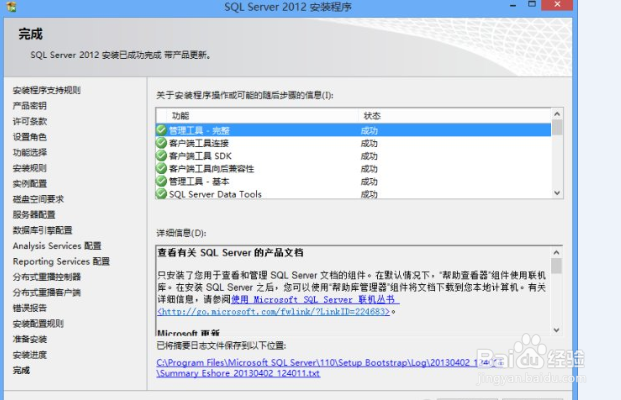Open the Setup Bootstrap log path link
621x400 pixels.
pyautogui.click(x=330, y=362)
